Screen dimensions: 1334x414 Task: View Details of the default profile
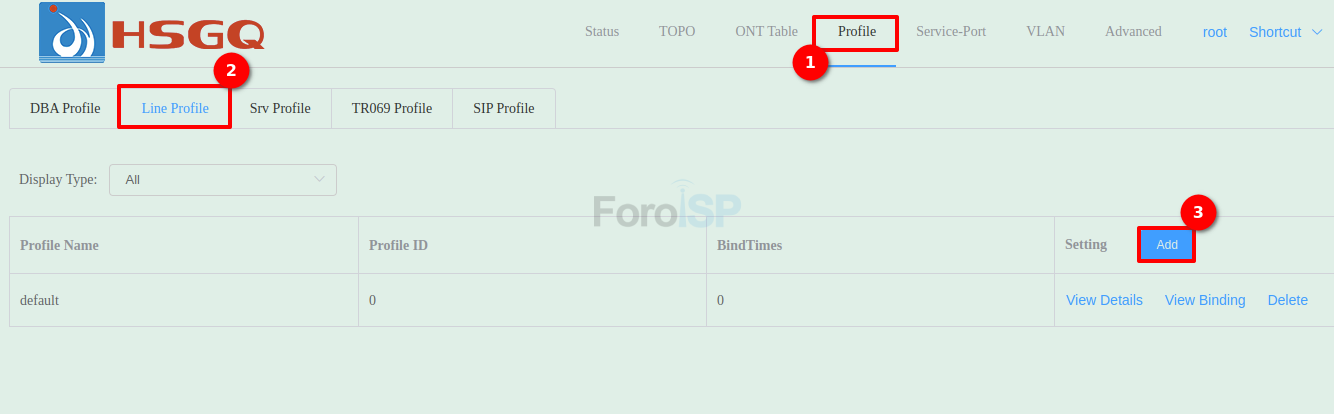click(1104, 300)
